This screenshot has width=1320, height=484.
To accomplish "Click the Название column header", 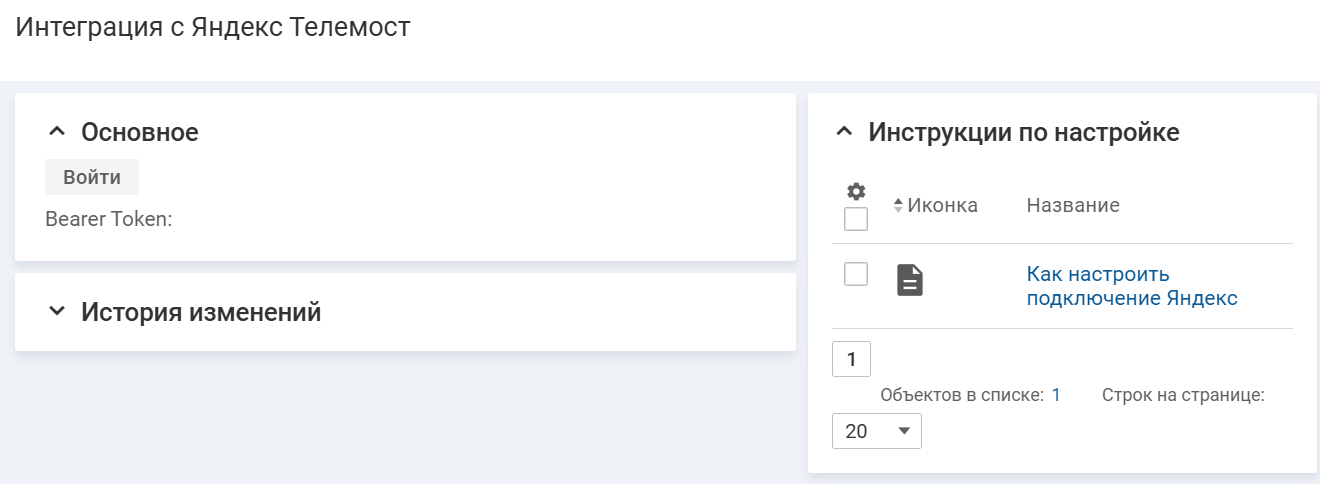I will 1073,206.
